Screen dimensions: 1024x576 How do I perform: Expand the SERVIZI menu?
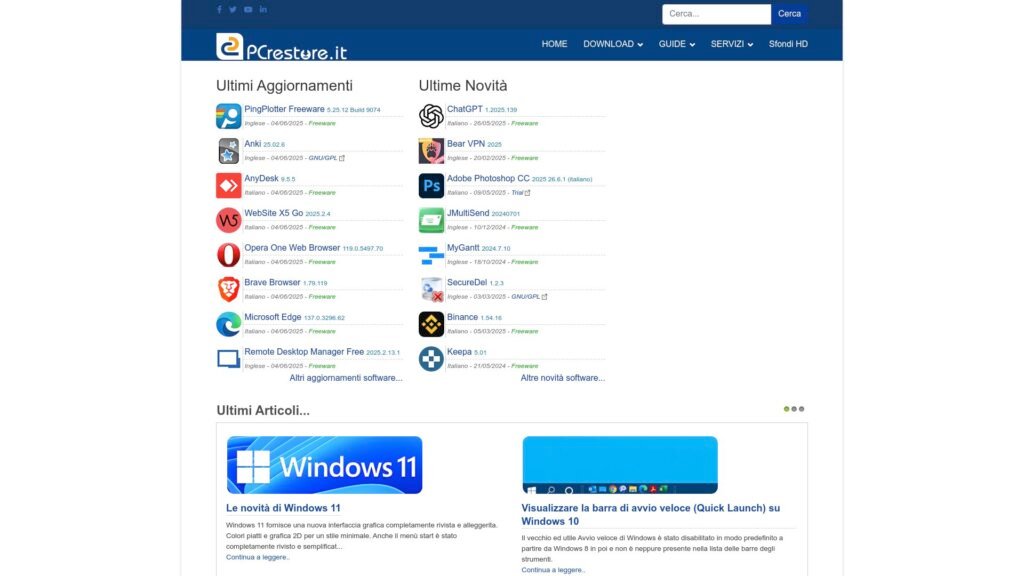(x=731, y=44)
